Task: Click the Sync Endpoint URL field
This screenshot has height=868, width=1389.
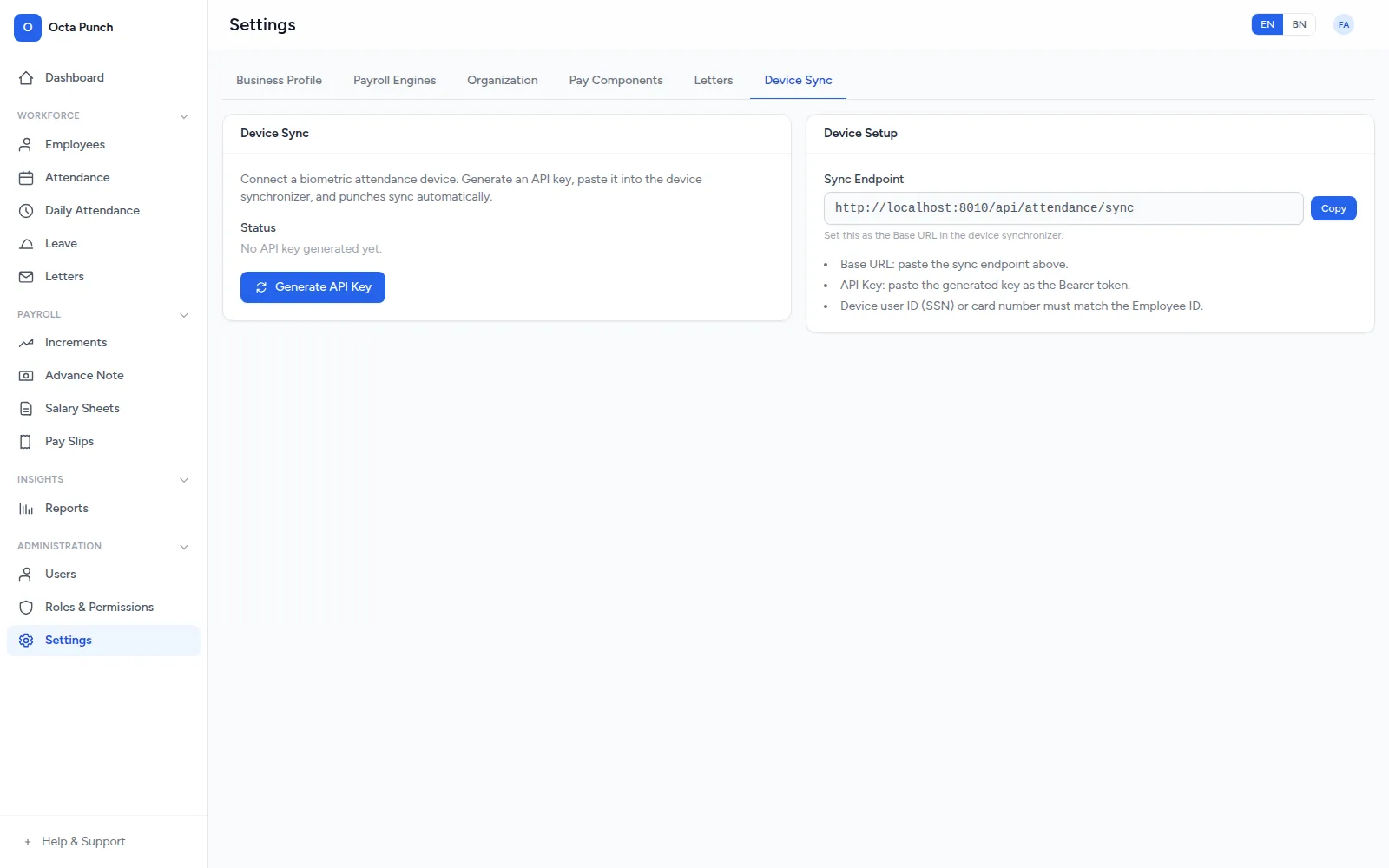Action: 1063,208
